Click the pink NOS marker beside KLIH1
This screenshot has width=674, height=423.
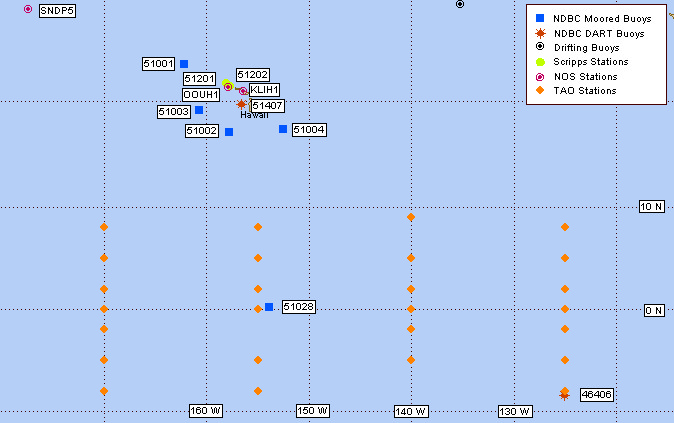(243, 91)
